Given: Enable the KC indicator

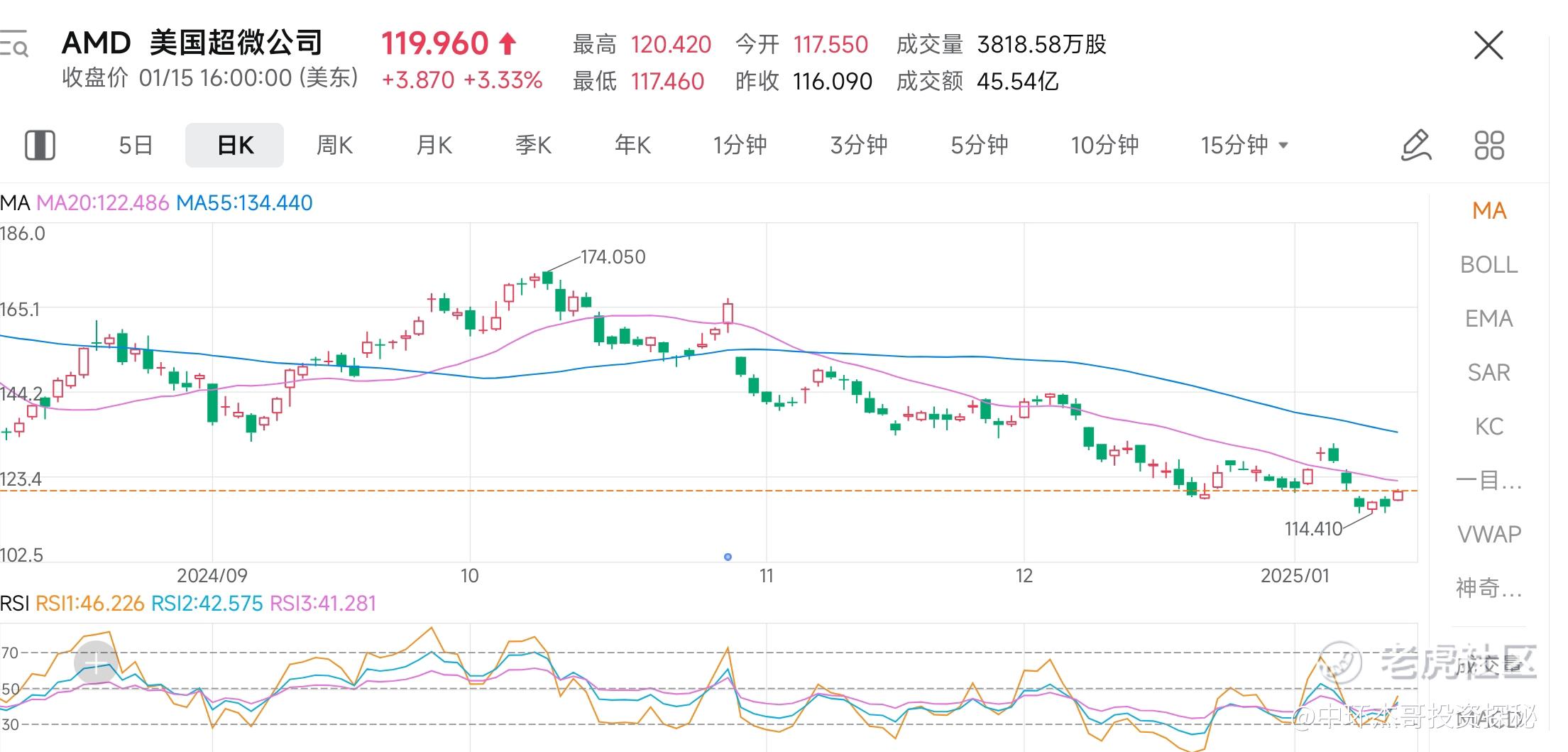Looking at the screenshot, I should click(x=1488, y=426).
